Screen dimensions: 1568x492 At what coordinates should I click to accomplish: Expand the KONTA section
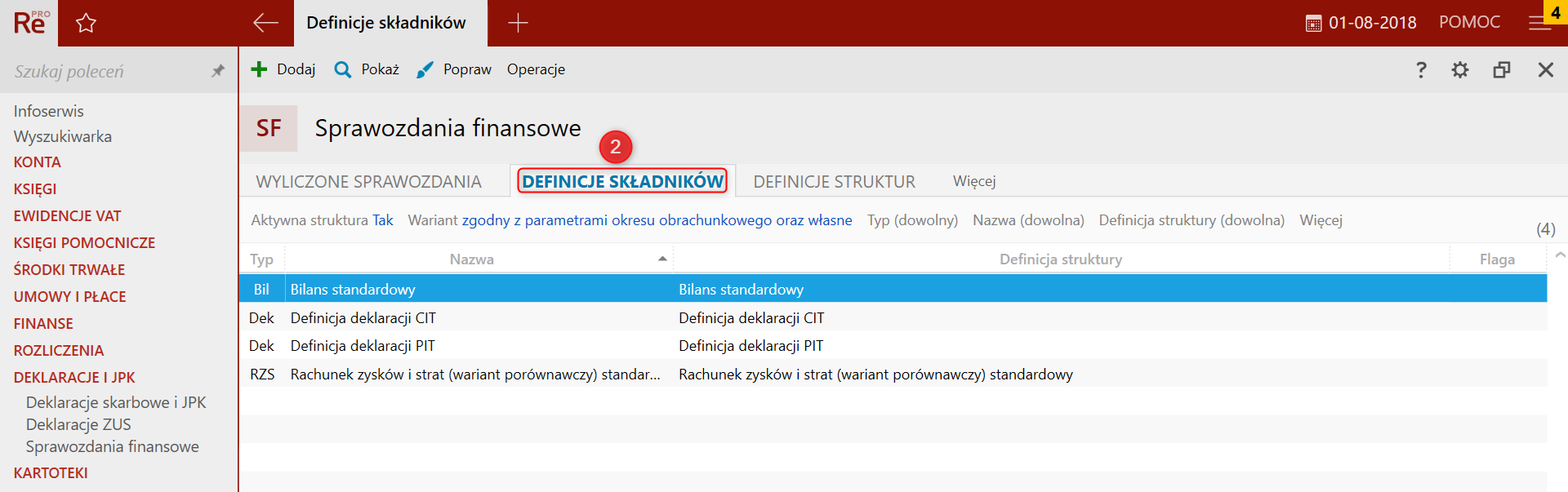pos(37,162)
